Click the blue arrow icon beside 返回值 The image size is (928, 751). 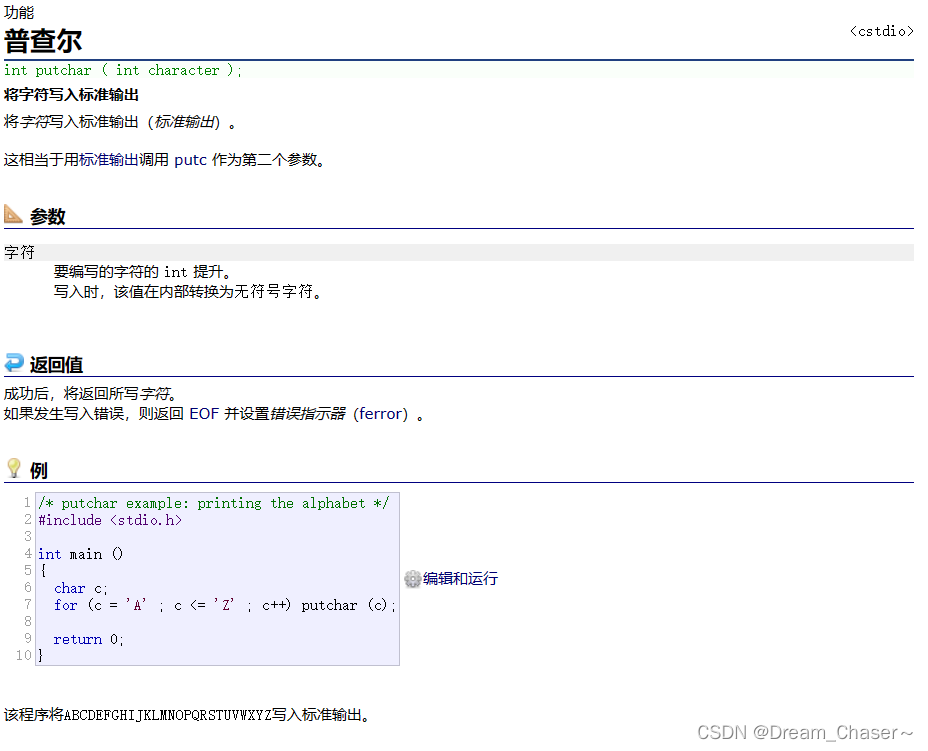point(14,361)
